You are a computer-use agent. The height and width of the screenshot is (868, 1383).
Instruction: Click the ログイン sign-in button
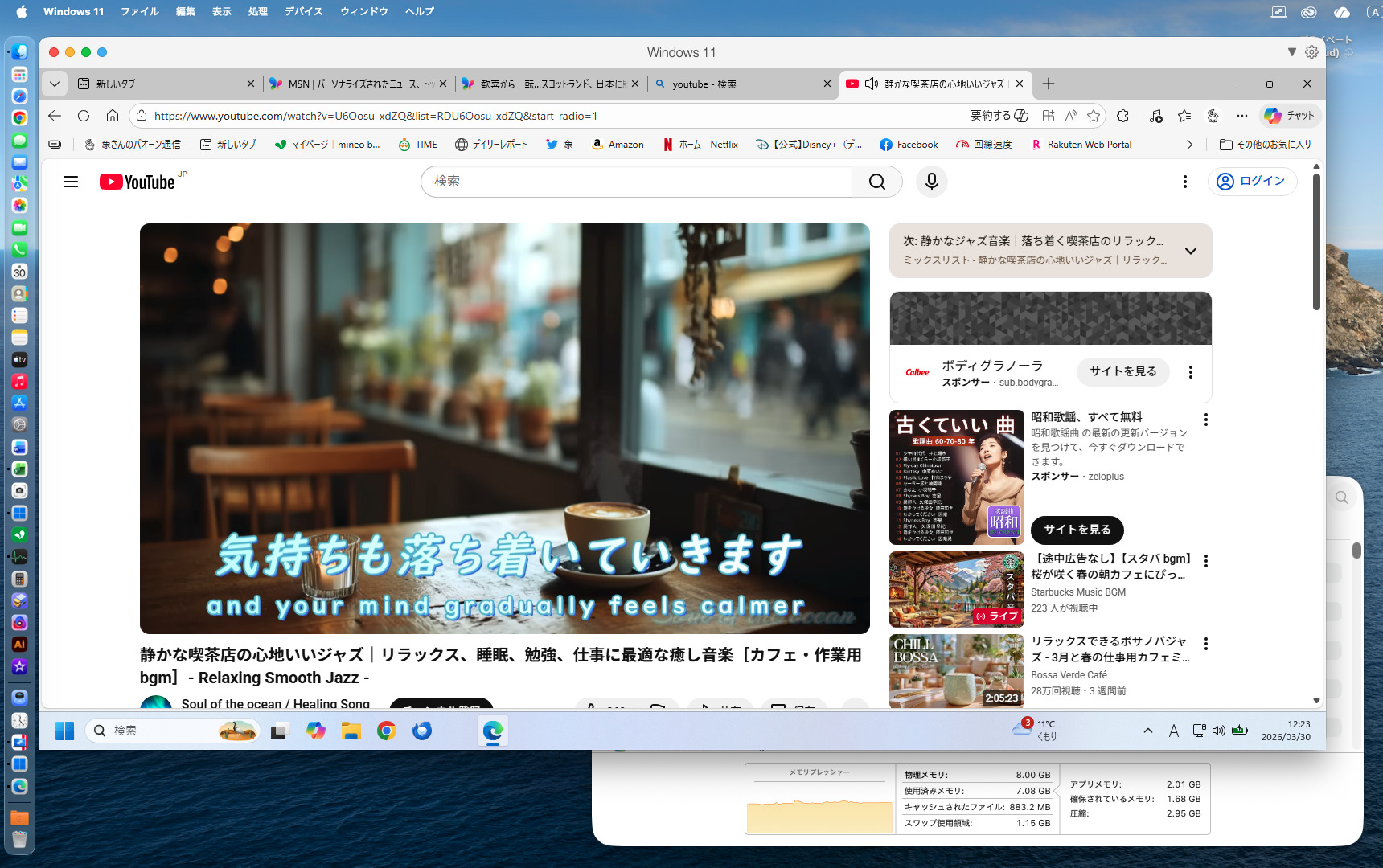1252,182
